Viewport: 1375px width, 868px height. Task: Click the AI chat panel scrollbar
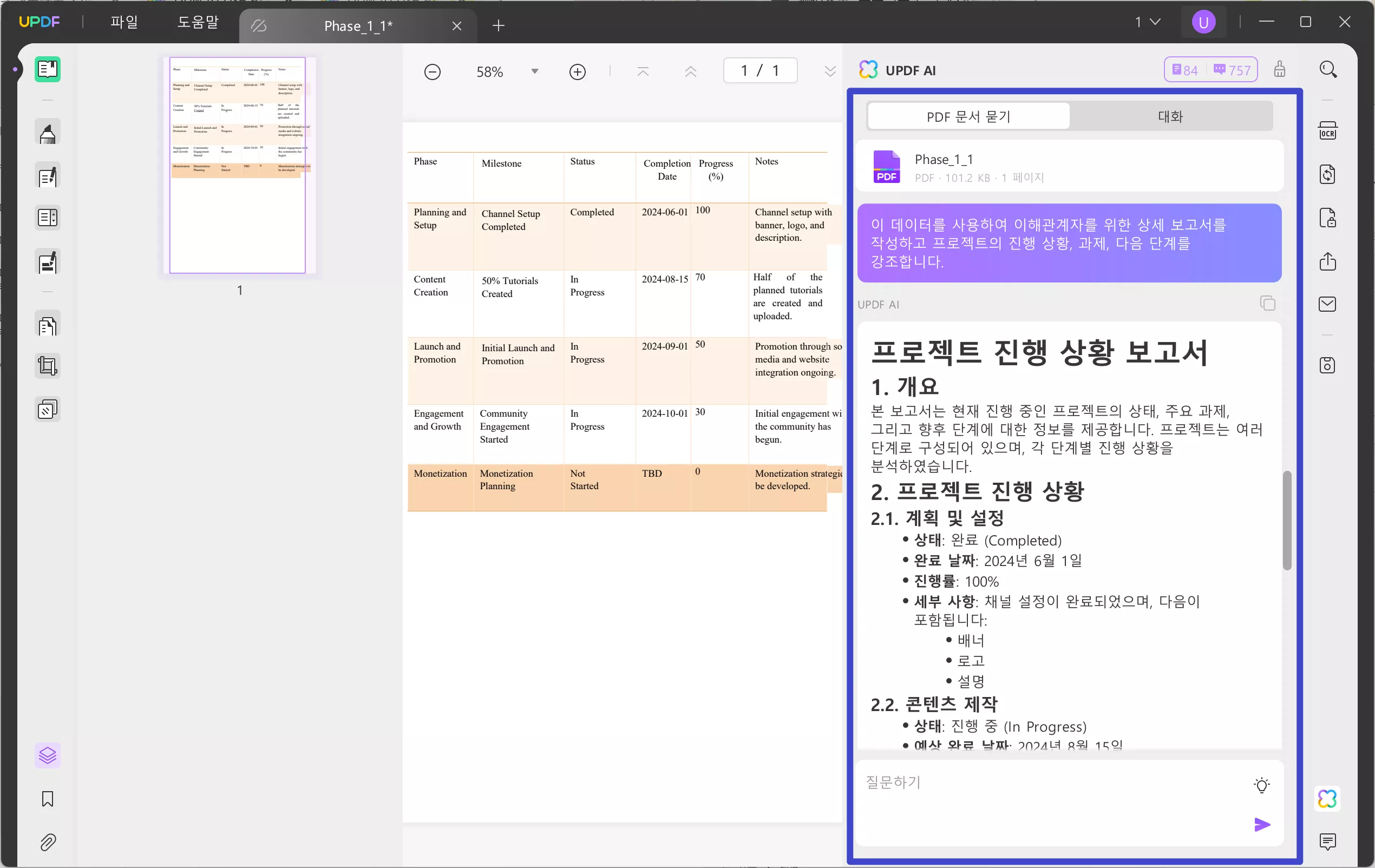[1287, 521]
